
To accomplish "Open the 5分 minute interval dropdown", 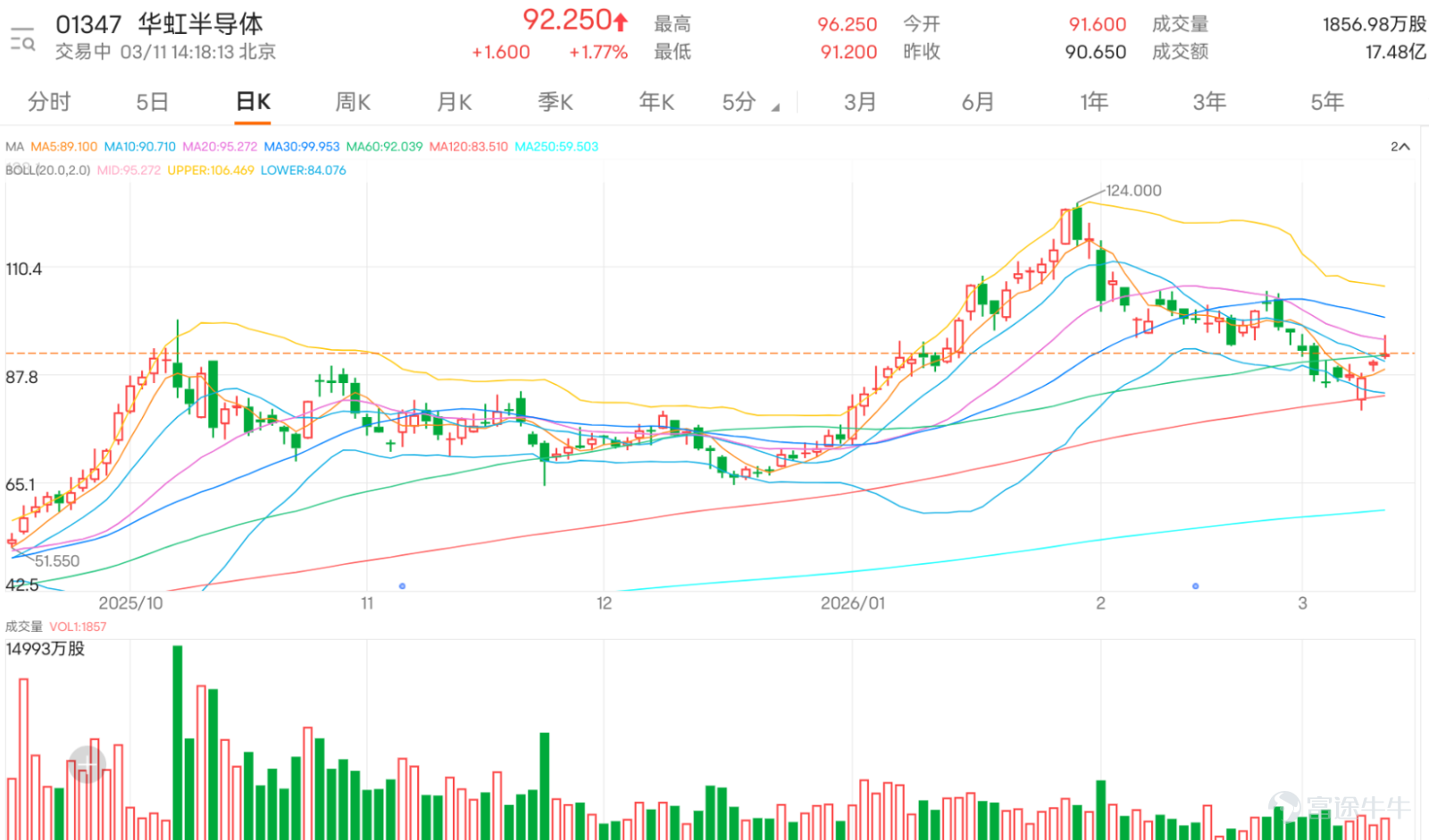I will coord(750,103).
